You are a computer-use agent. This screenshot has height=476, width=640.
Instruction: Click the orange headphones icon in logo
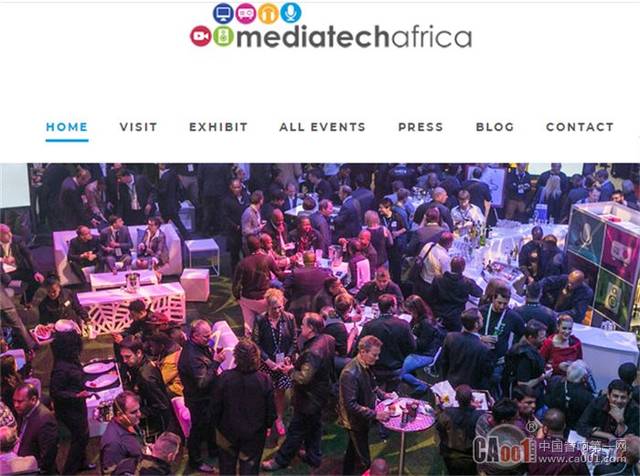(x=268, y=13)
